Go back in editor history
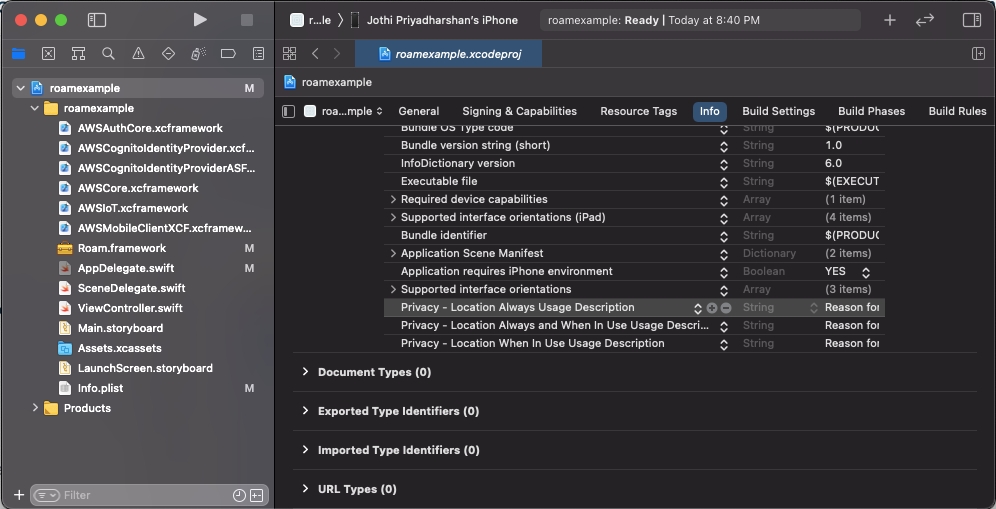 click(x=315, y=54)
